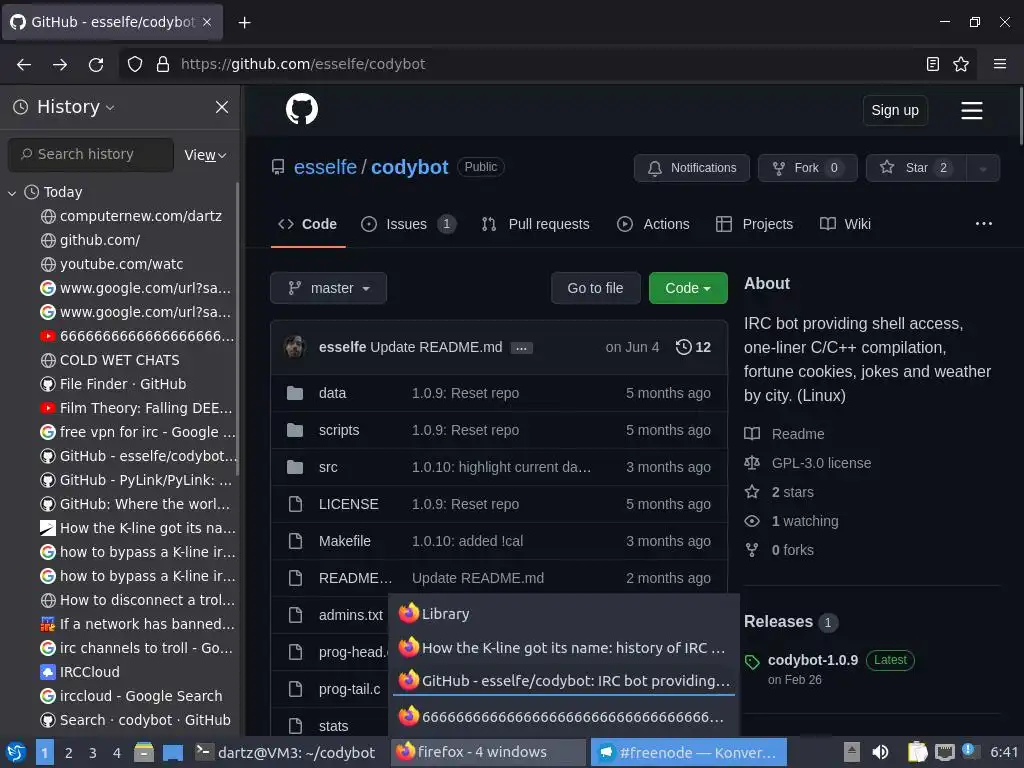
Task: Bookmark this page with the star icon
Action: click(961, 64)
